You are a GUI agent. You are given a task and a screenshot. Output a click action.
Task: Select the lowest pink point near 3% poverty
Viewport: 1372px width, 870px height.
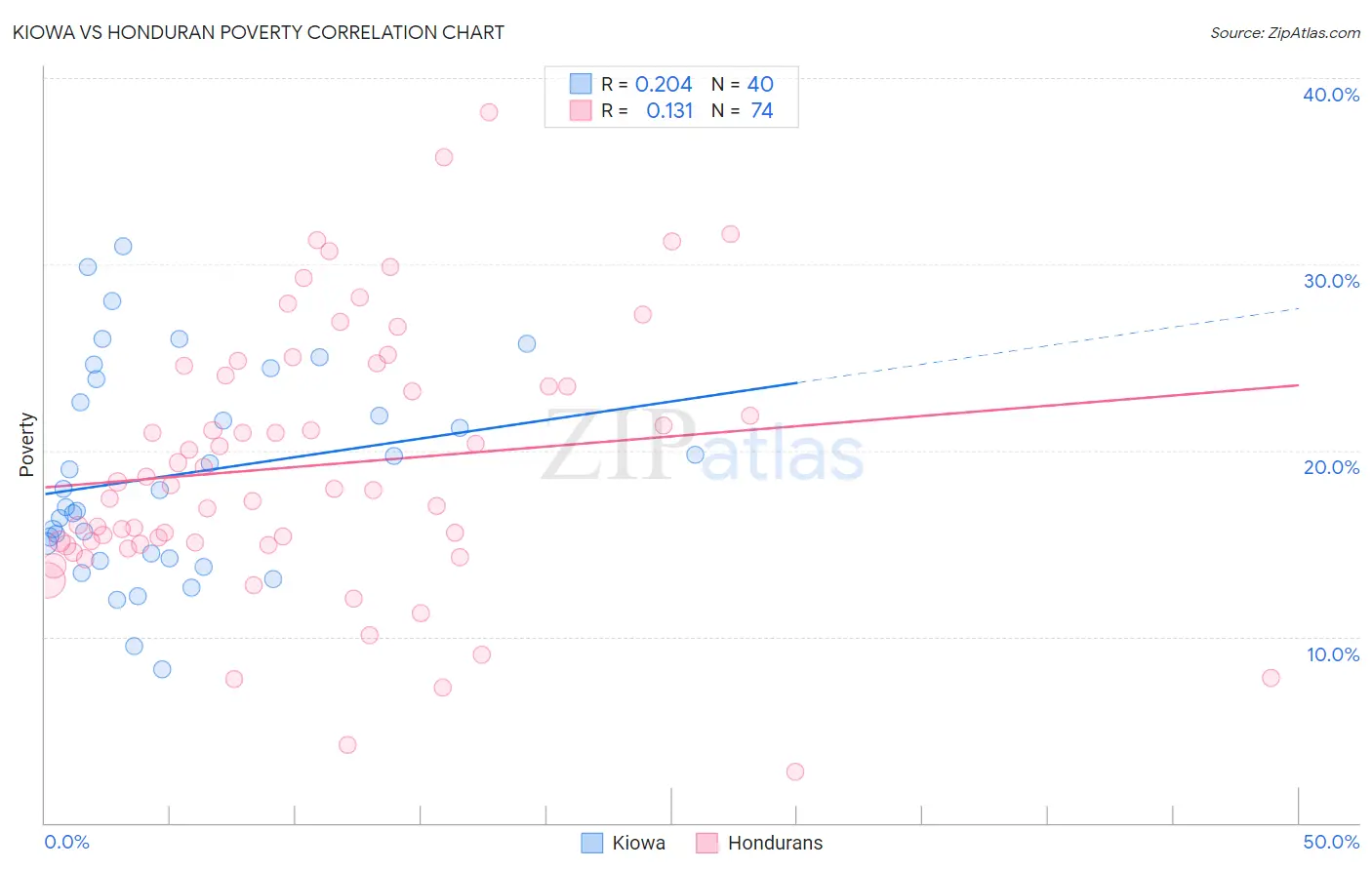[x=795, y=771]
